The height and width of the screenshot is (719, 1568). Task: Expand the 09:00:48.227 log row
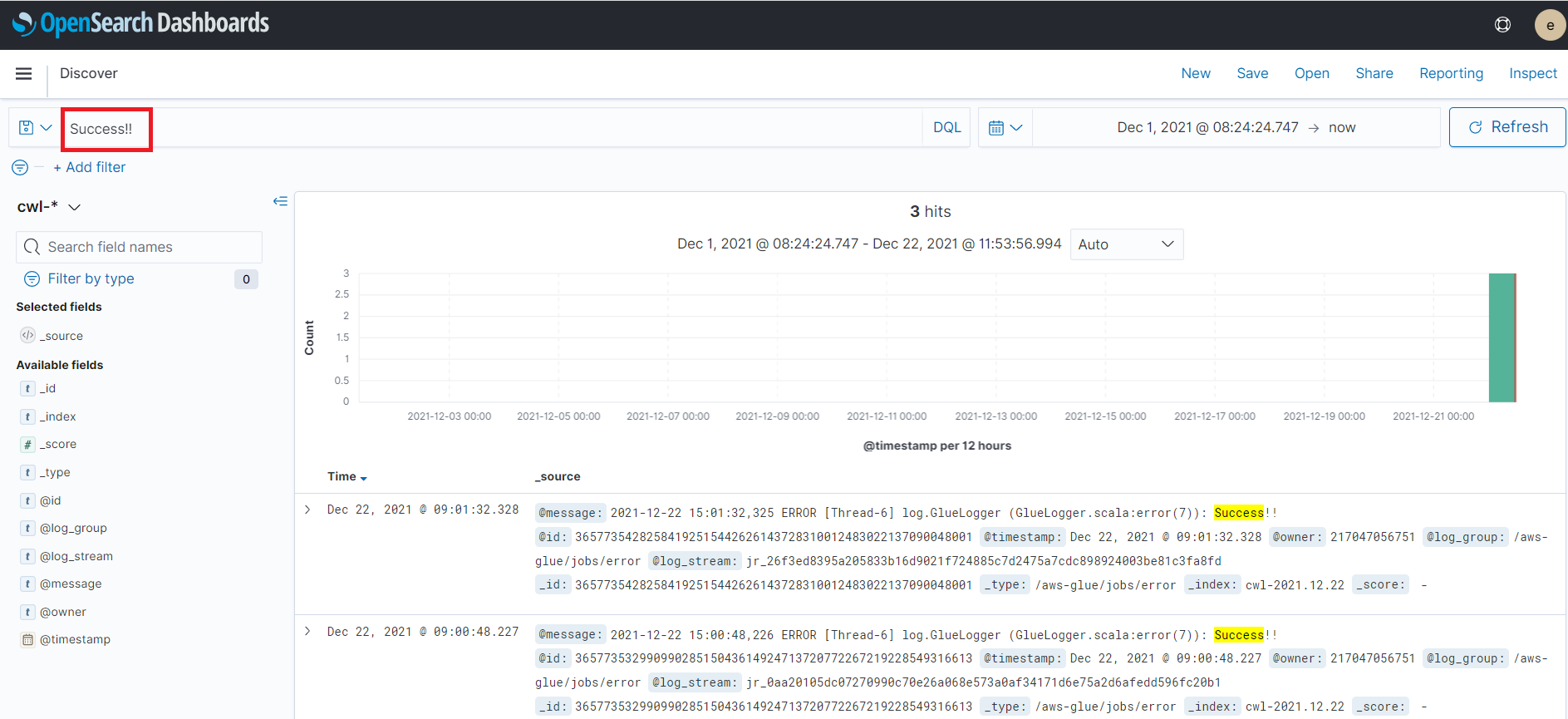pyautogui.click(x=307, y=632)
